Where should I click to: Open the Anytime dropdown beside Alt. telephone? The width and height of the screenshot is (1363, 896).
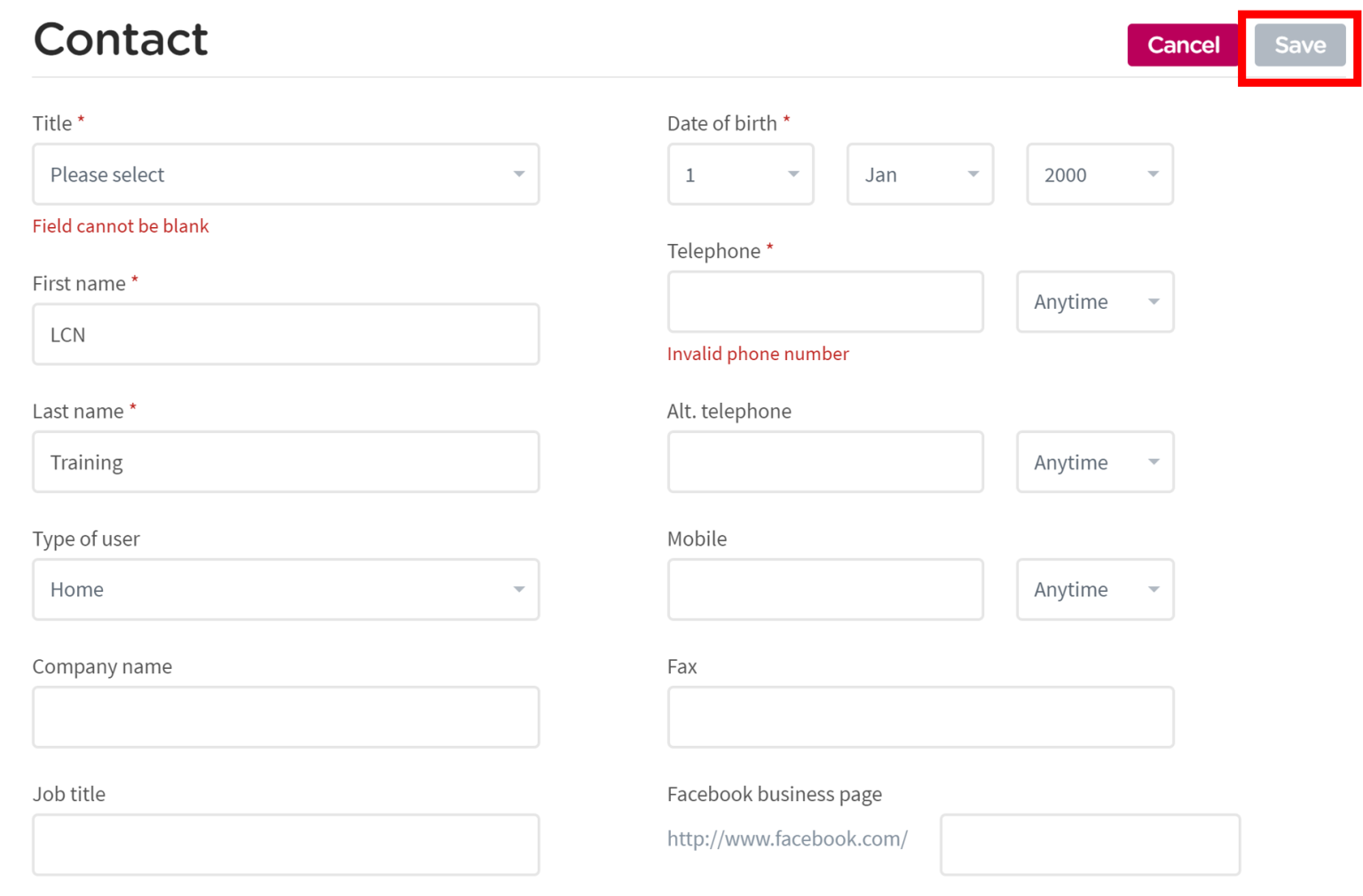(x=1095, y=461)
